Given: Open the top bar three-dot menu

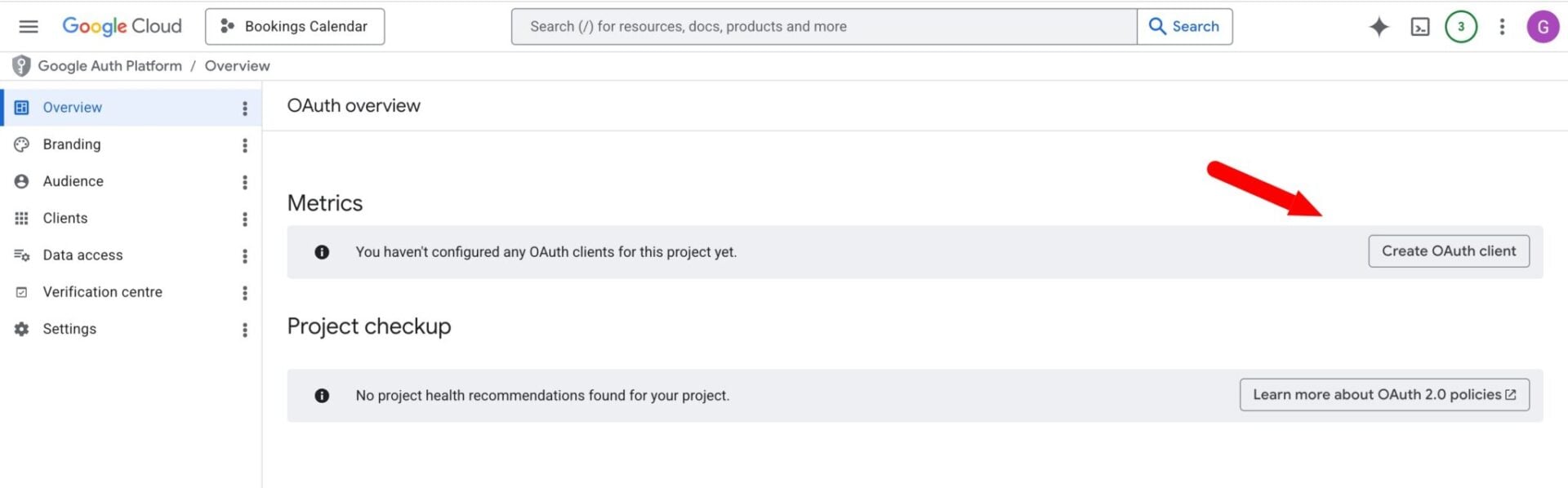Looking at the screenshot, I should pyautogui.click(x=1502, y=27).
